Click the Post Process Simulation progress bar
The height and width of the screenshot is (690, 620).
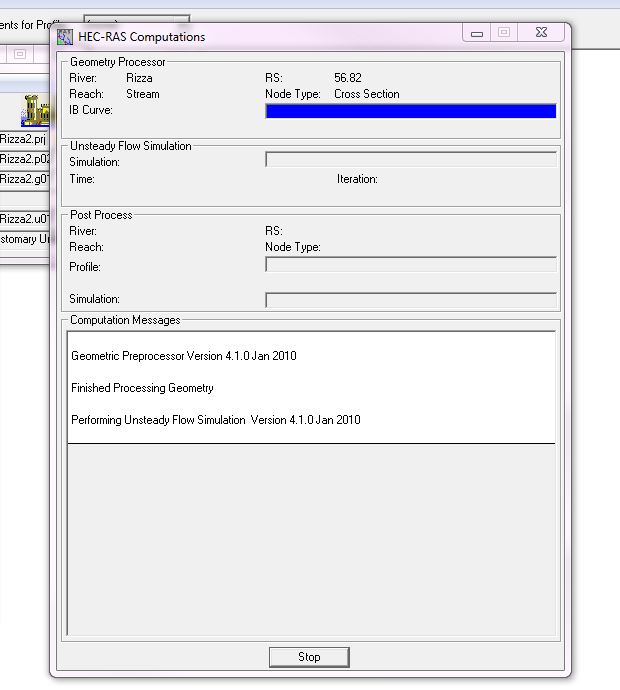410,300
